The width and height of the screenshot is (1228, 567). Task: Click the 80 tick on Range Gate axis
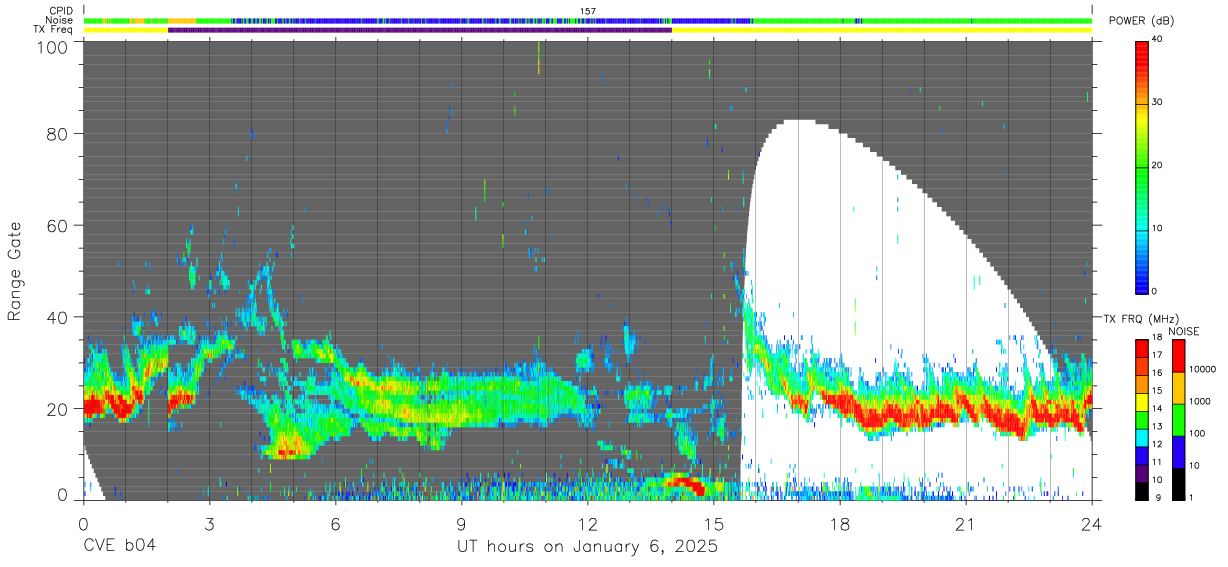[58, 133]
